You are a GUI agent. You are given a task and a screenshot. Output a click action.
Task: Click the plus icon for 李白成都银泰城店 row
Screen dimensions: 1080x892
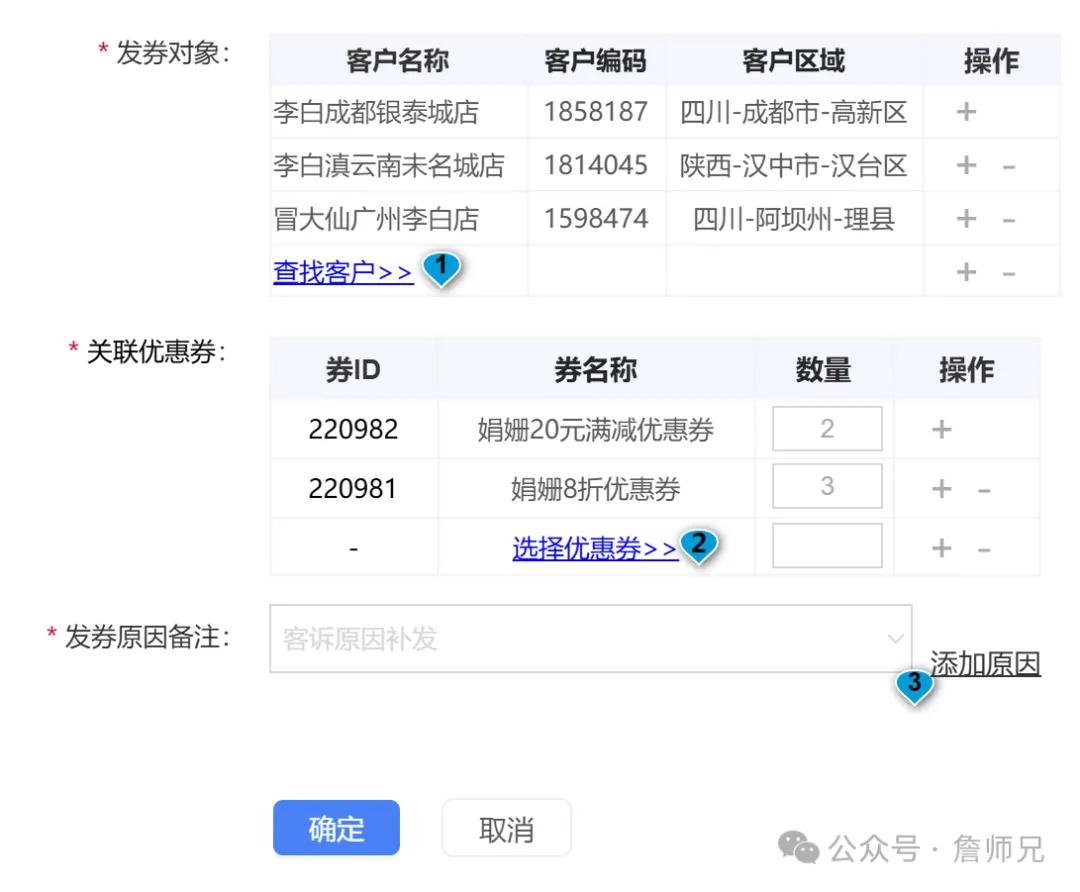(x=966, y=112)
